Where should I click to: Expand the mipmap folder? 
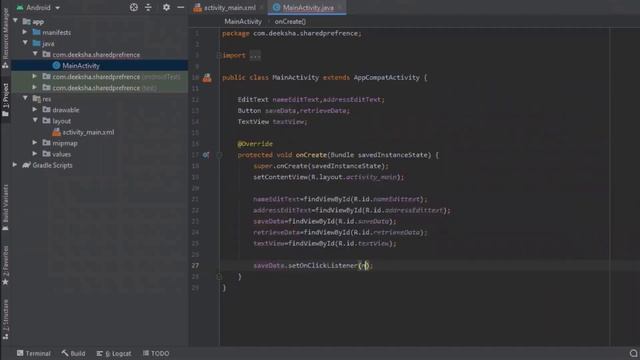[x=35, y=143]
